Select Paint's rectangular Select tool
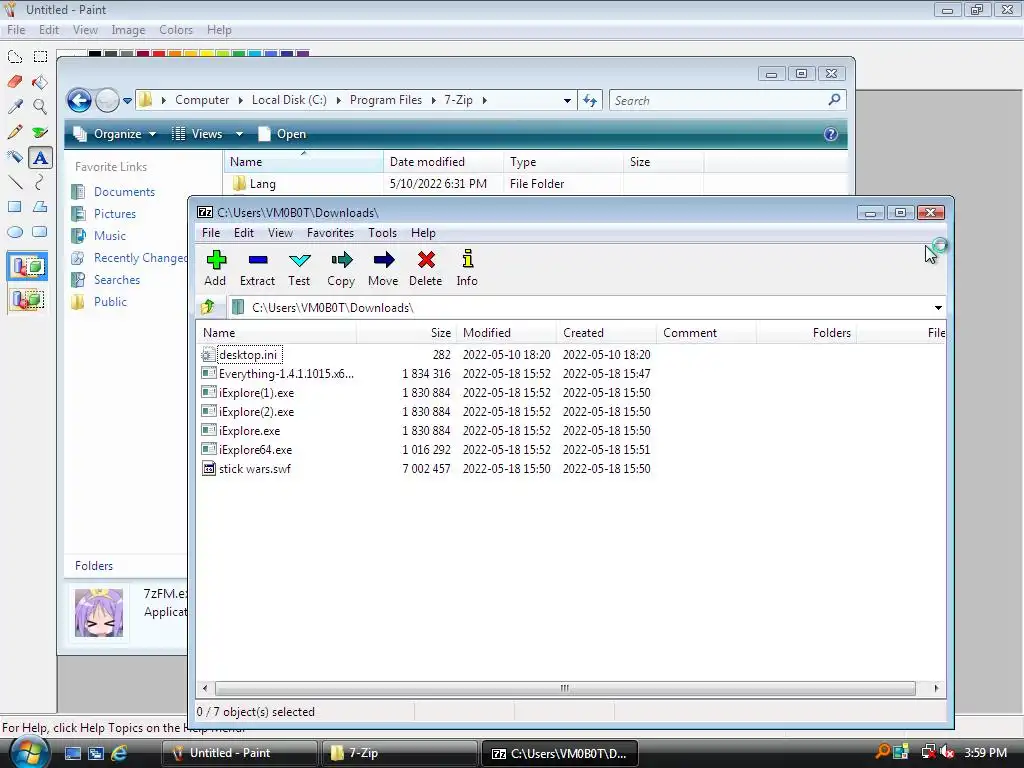Viewport: 1024px width, 768px height. point(40,57)
